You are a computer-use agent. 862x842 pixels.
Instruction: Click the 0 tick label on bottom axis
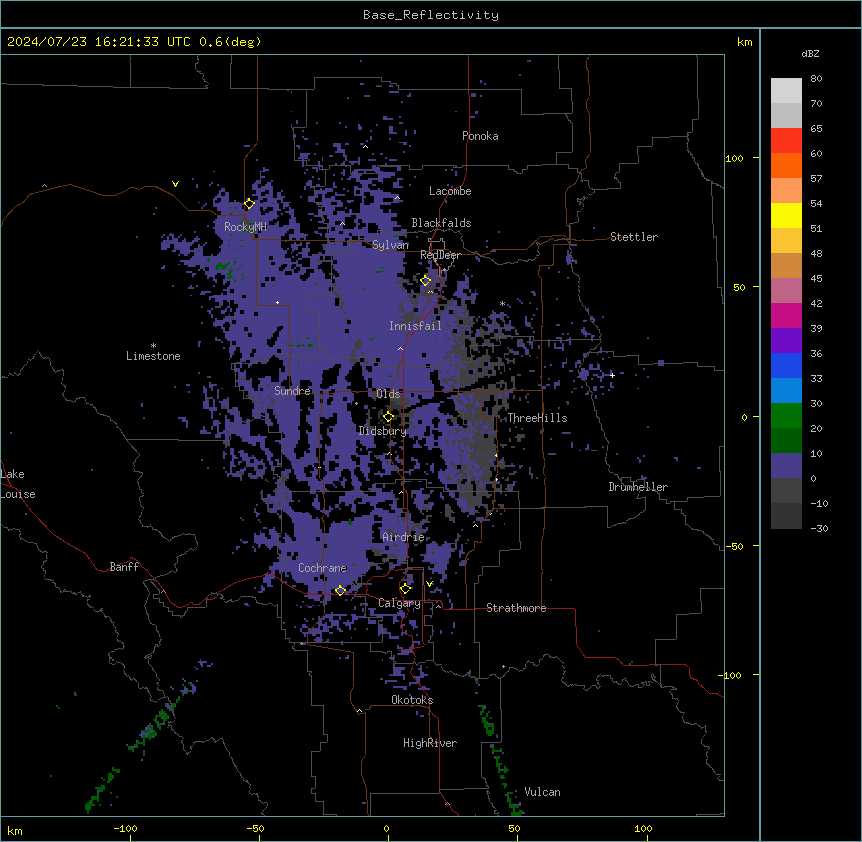[386, 829]
